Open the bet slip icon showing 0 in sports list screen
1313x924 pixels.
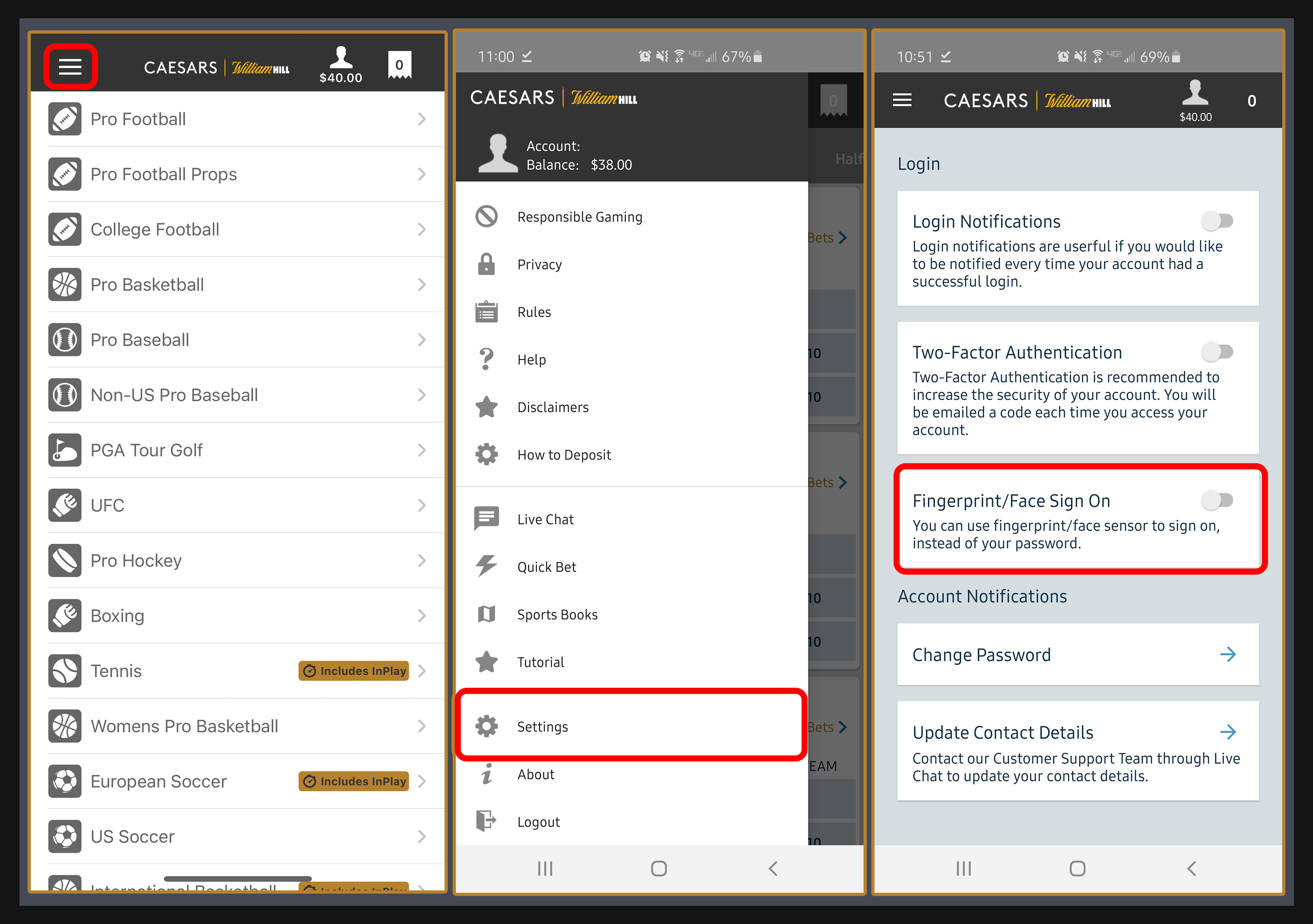pos(399,65)
